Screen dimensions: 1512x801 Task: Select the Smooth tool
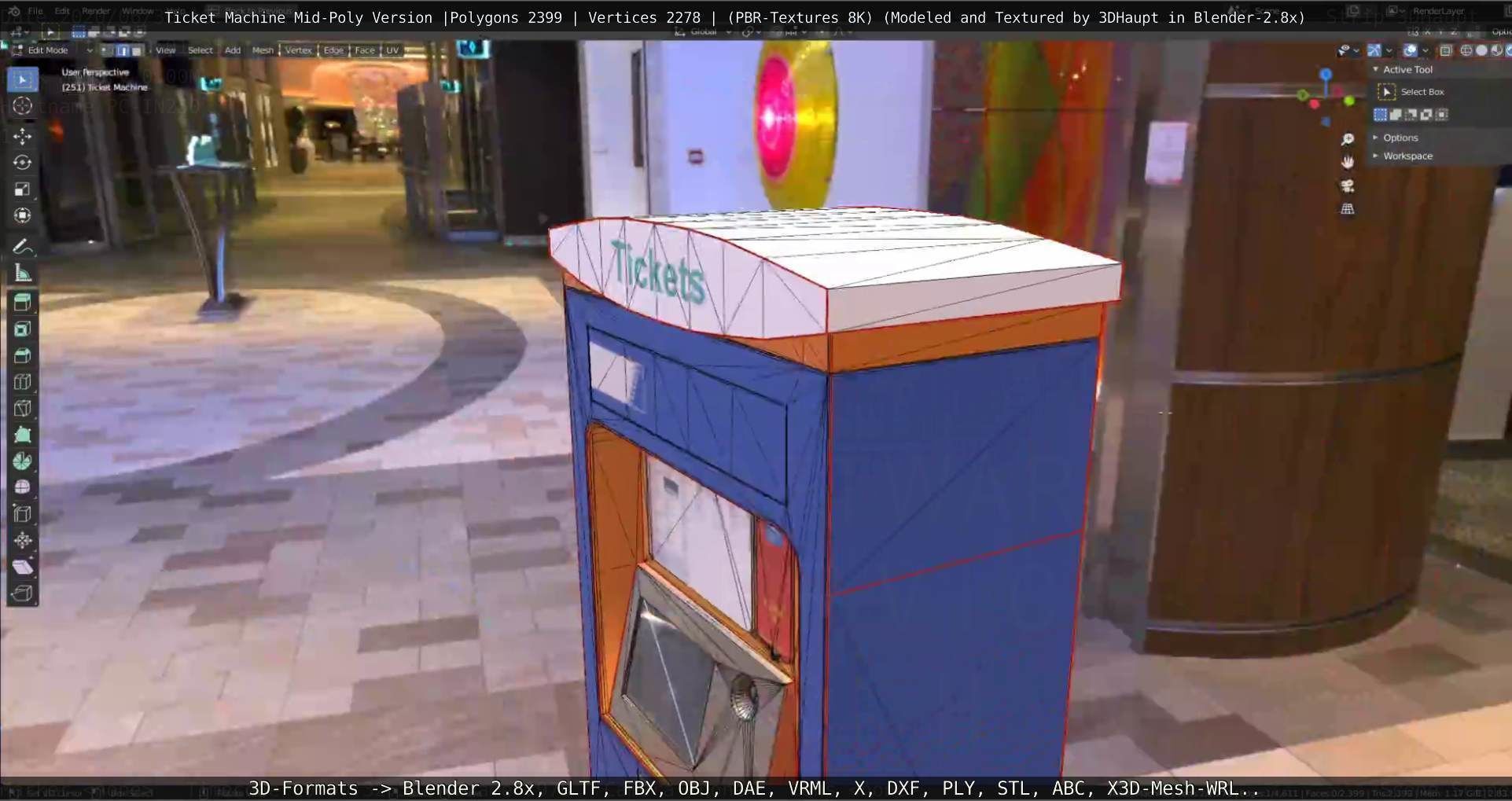(22, 487)
